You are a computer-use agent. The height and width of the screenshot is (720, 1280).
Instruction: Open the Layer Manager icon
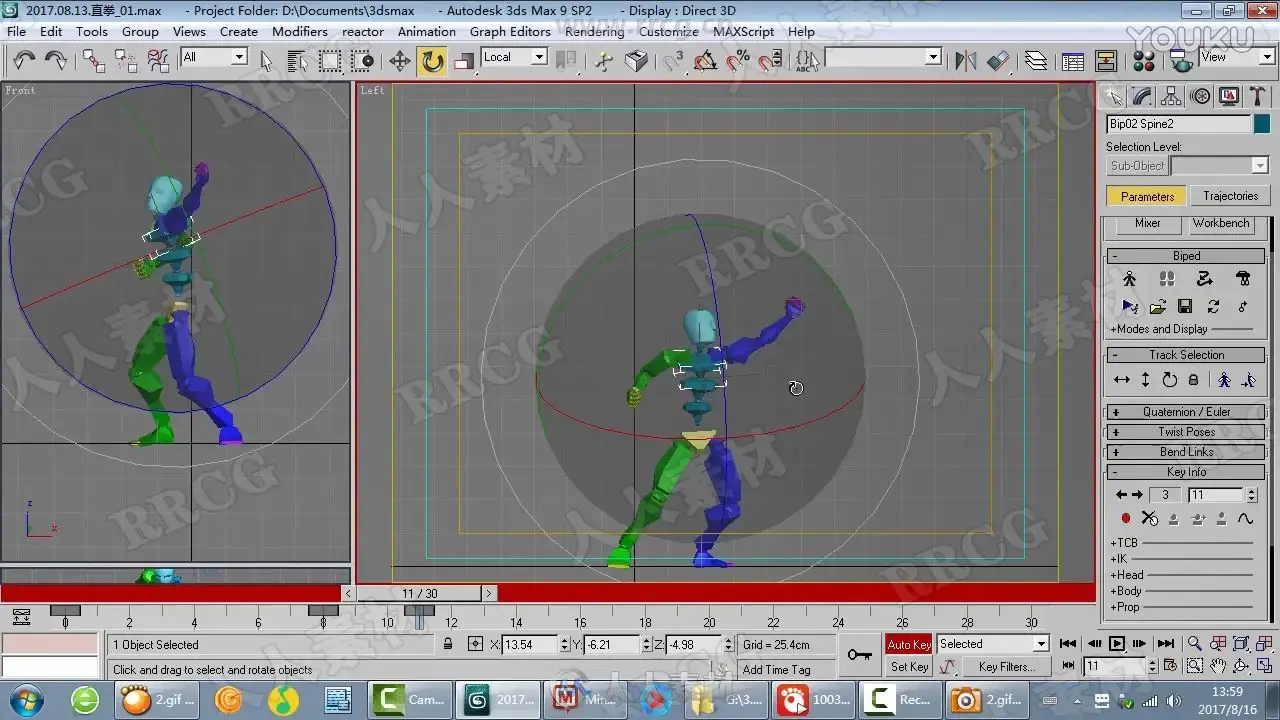[1036, 61]
